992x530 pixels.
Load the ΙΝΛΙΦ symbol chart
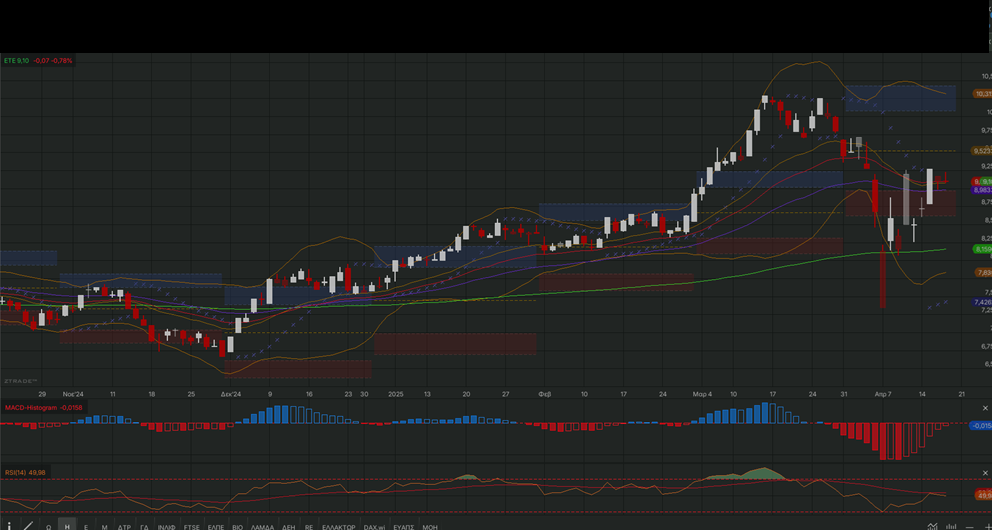(166, 527)
